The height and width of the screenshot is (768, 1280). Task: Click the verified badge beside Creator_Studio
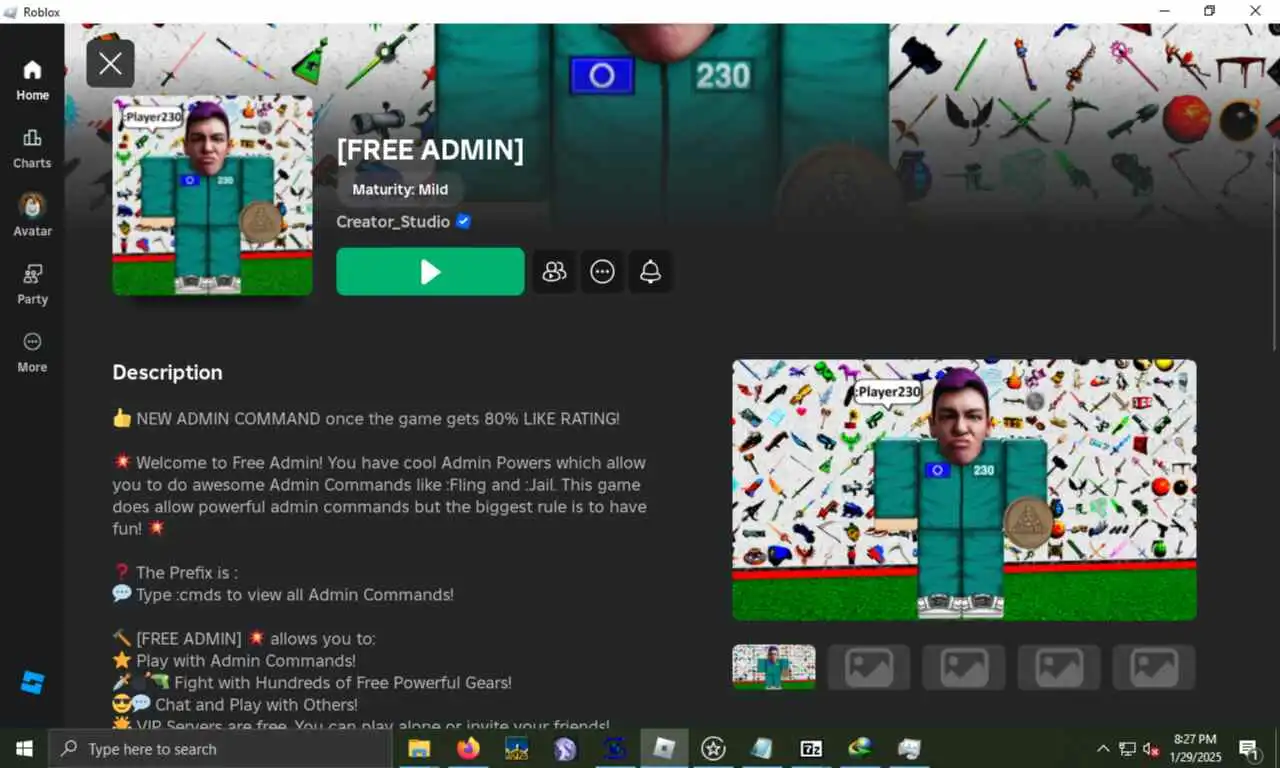pyautogui.click(x=463, y=221)
